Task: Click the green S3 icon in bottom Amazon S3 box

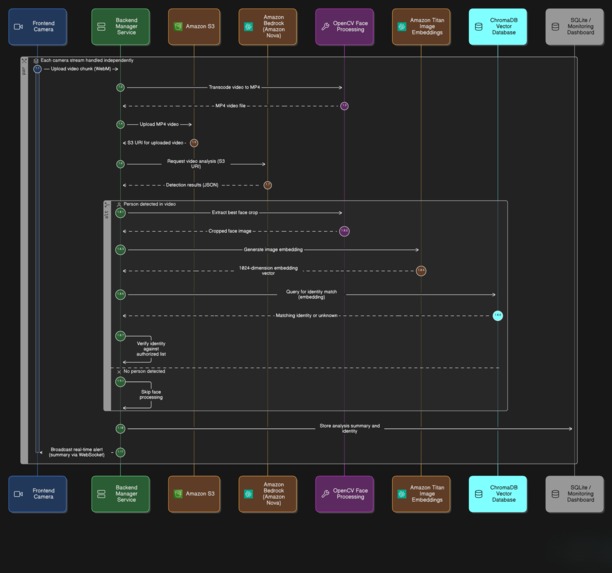Action: (x=178, y=494)
